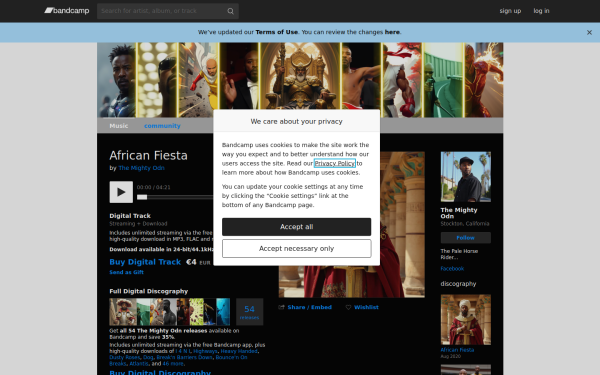Click the Wishlist heart icon
This screenshot has height=375, width=600.
click(348, 307)
